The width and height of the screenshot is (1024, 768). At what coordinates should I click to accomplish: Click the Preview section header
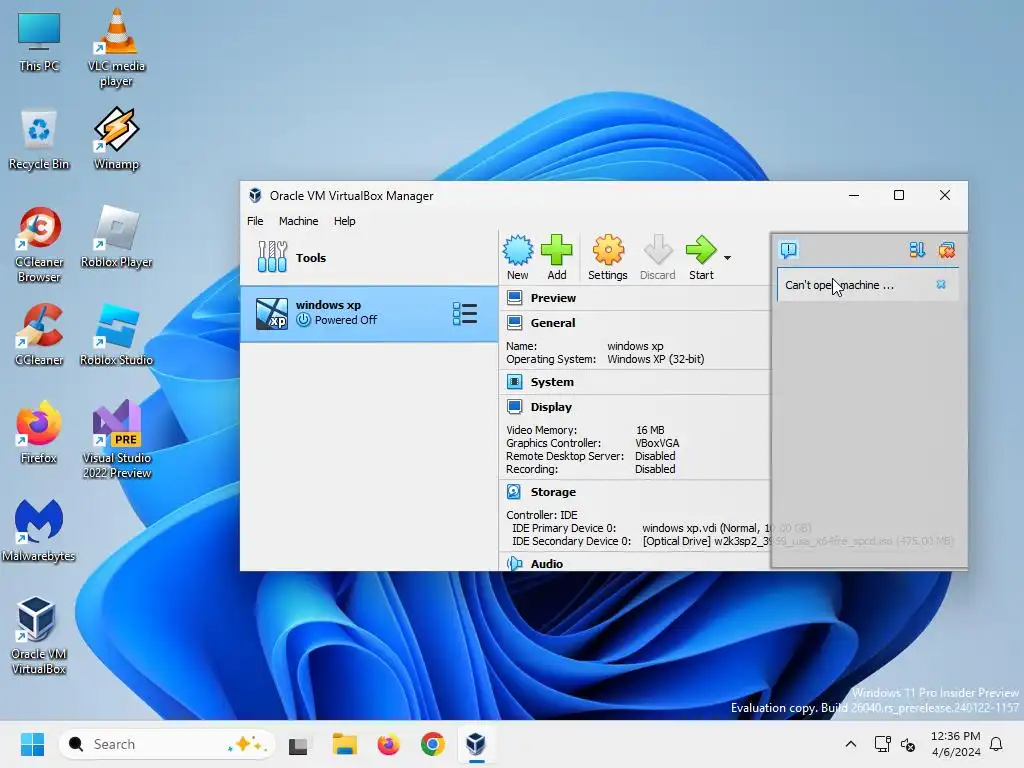pyautogui.click(x=553, y=298)
